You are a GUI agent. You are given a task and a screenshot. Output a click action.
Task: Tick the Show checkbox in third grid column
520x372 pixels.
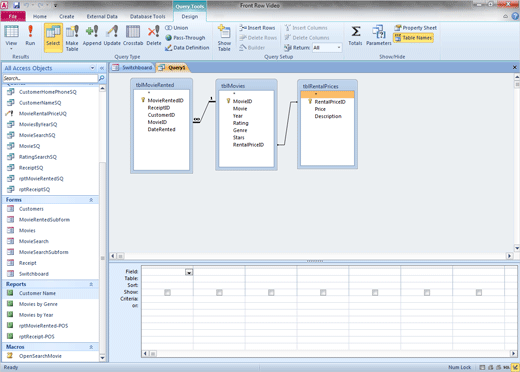coord(271,292)
